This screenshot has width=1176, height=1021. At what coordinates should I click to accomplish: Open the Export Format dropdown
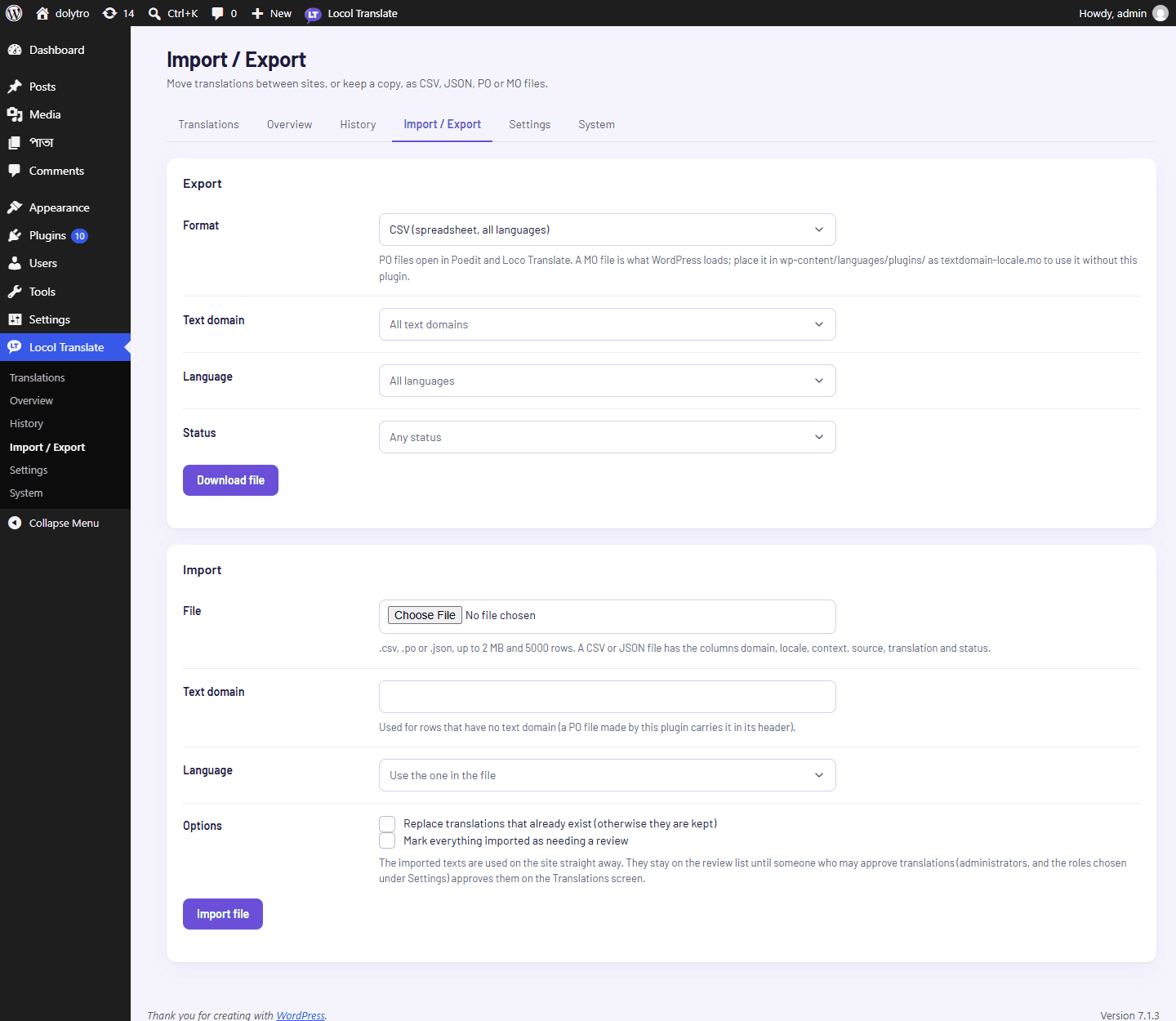[607, 230]
